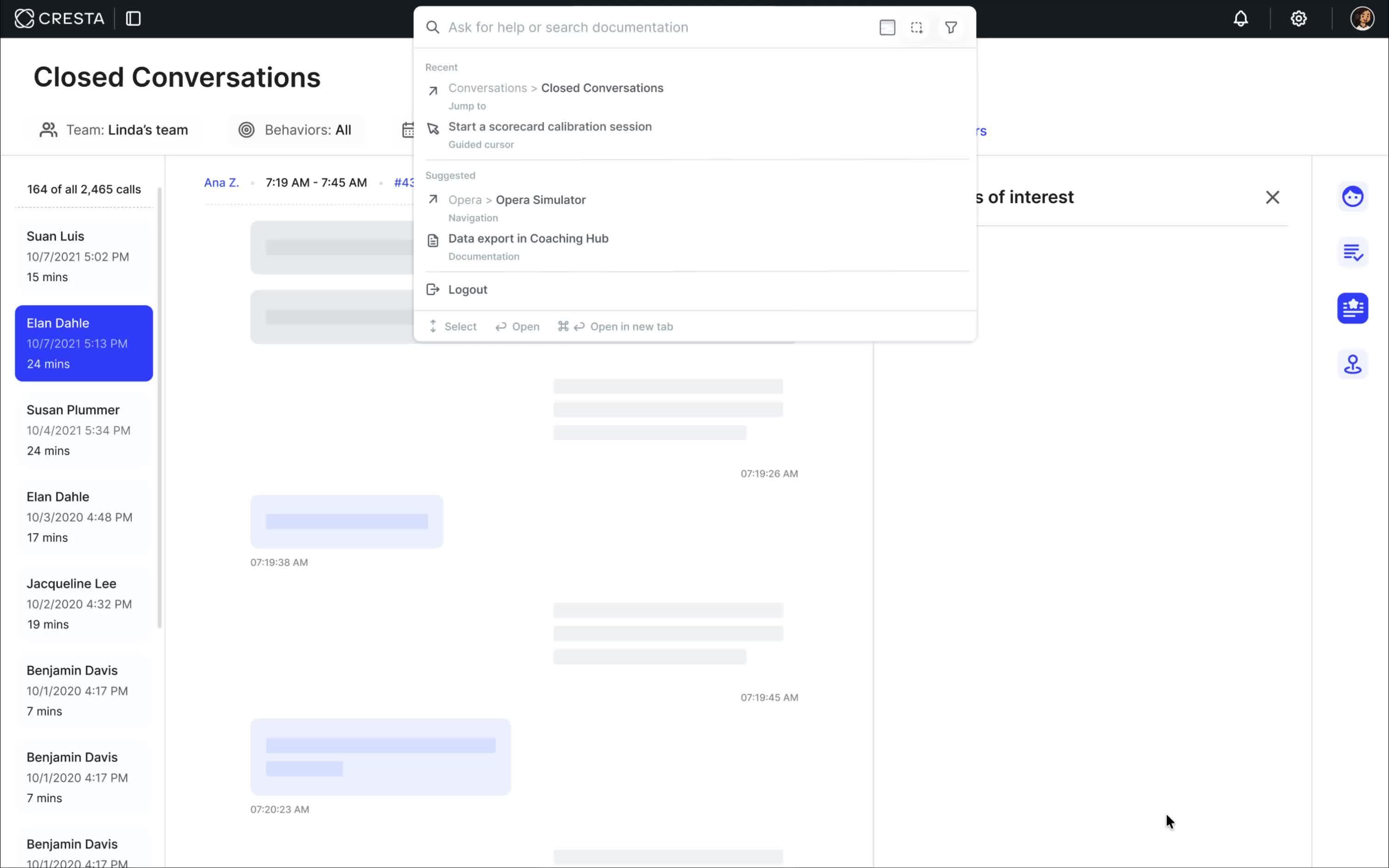Click the map pin icon in right sidebar
This screenshot has height=868, width=1389.
coord(1352,364)
